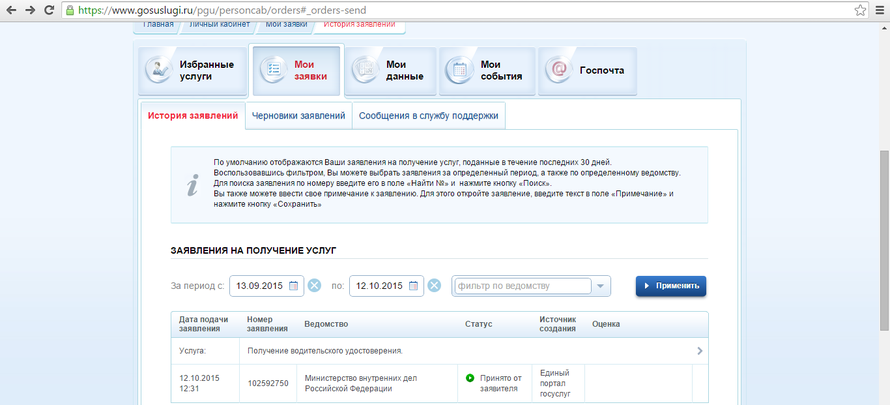Open the Chrome menu icon
Image resolution: width=890 pixels, height=405 pixels.
click(x=878, y=9)
